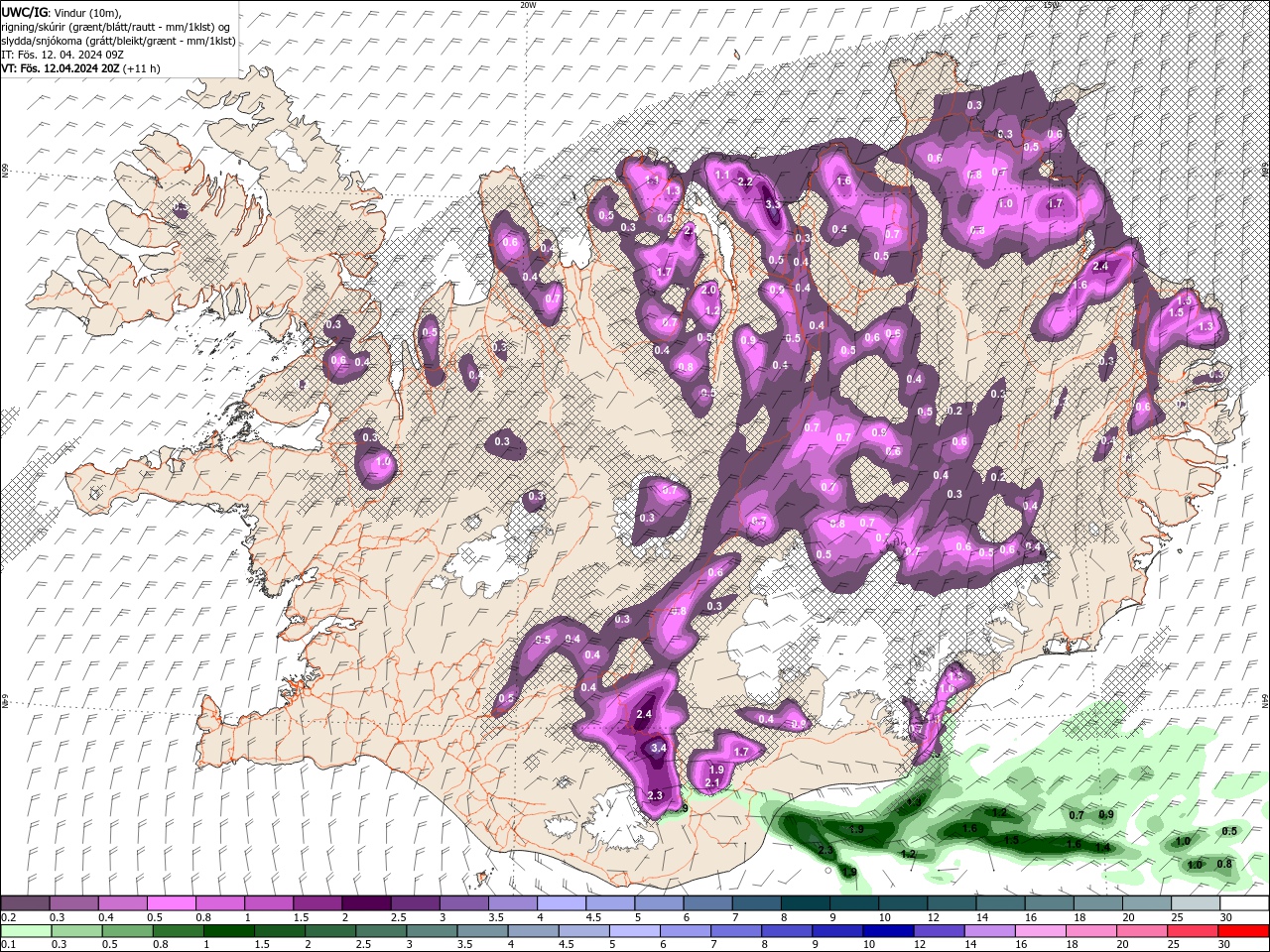This screenshot has height=952, width=1270.
Task: Select the darkest green 1–1.5 rain legend swatch
Action: [228, 931]
